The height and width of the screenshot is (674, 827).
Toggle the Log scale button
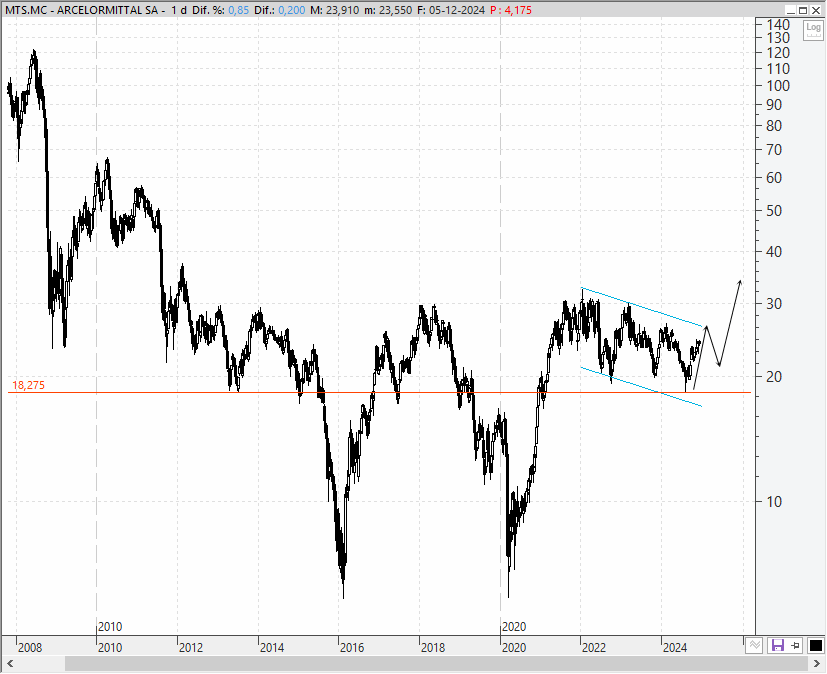click(813, 30)
